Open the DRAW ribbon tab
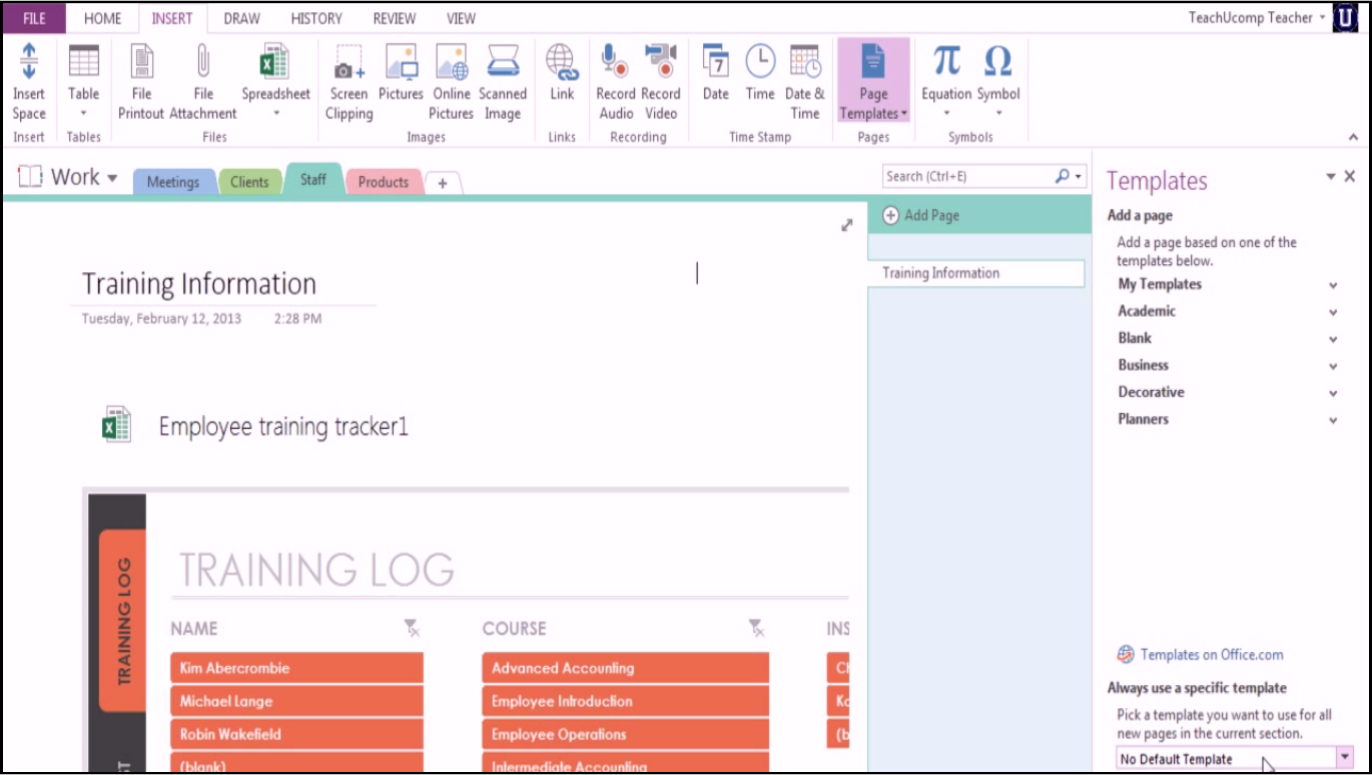This screenshot has width=1372, height=775. coord(241,17)
